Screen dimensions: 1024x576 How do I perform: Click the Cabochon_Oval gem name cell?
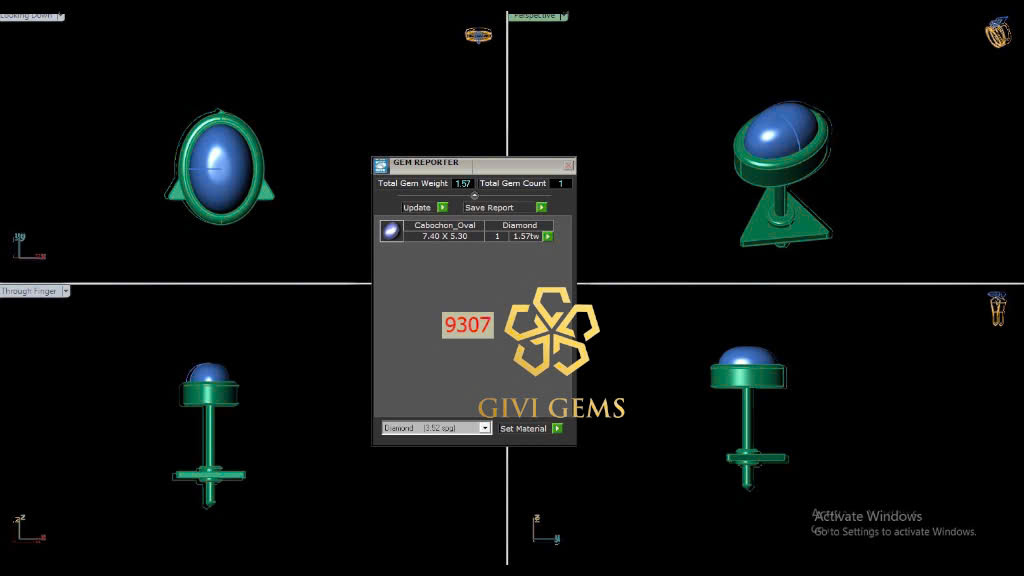click(445, 225)
